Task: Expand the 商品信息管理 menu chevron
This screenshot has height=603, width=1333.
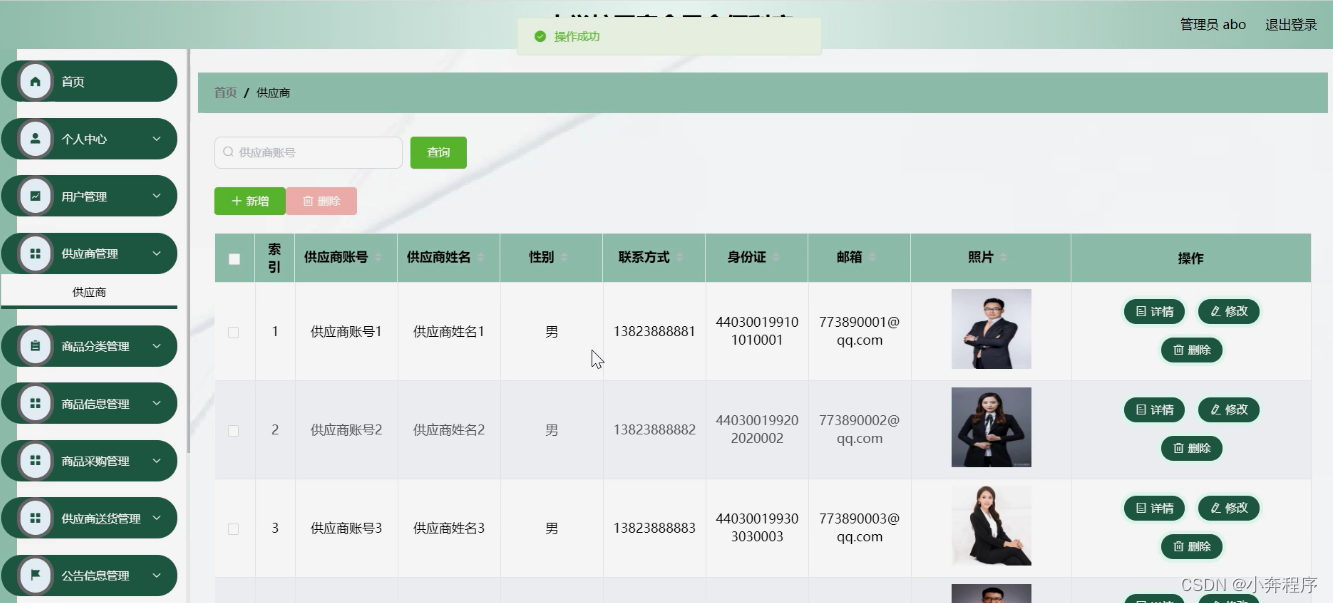Action: click(156, 404)
